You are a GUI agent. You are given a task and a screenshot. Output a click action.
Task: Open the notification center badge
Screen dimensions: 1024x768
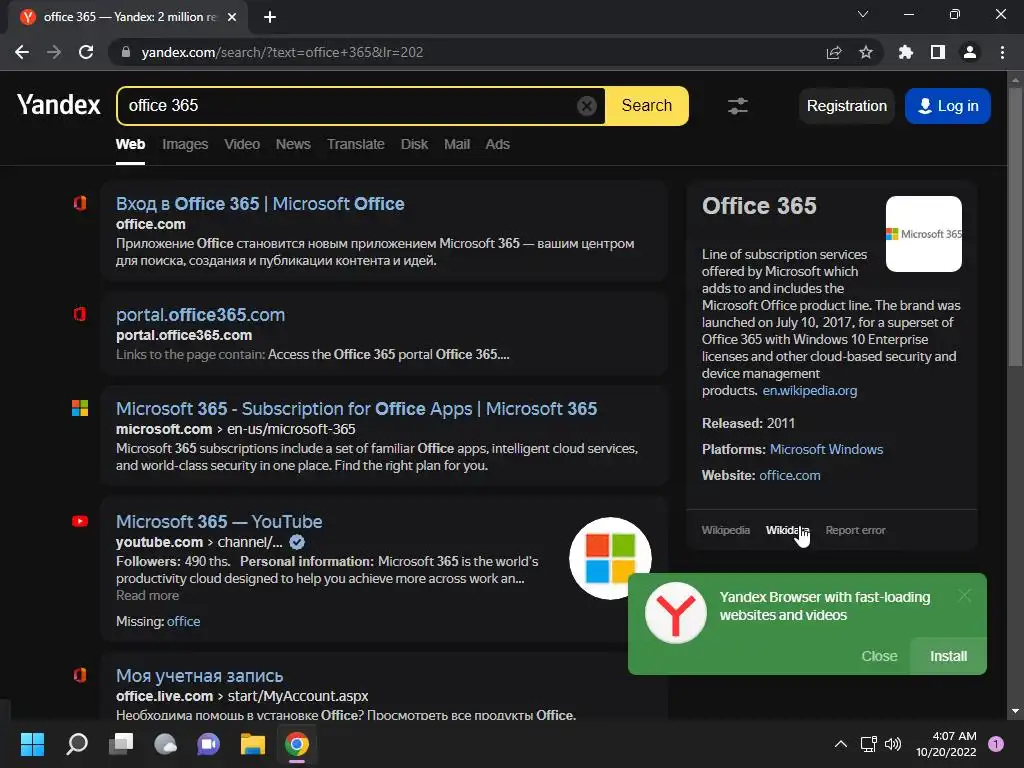click(996, 744)
